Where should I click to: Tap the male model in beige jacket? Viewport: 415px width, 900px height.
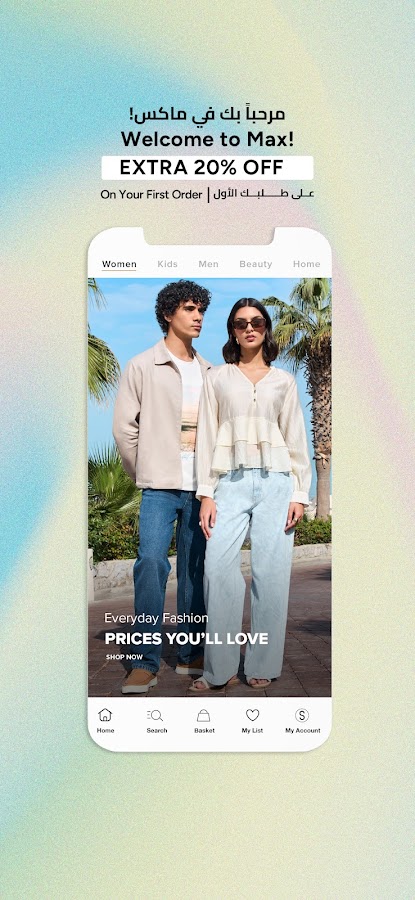coord(160,482)
